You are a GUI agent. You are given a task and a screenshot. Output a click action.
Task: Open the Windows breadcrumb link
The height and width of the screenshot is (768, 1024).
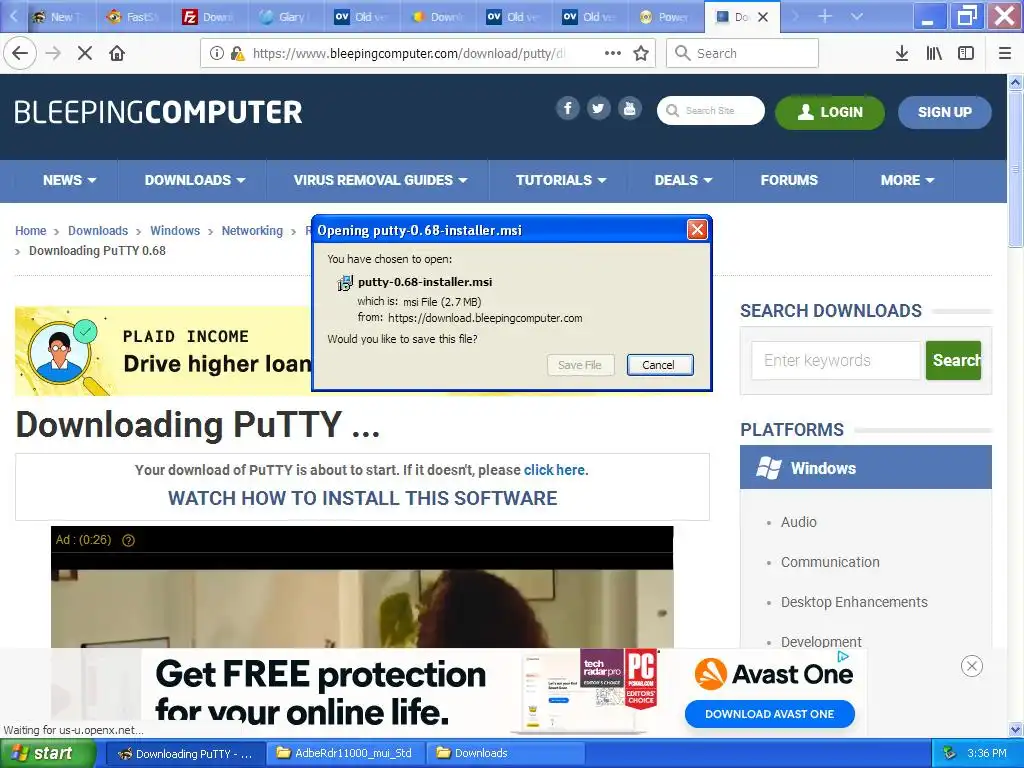175,231
